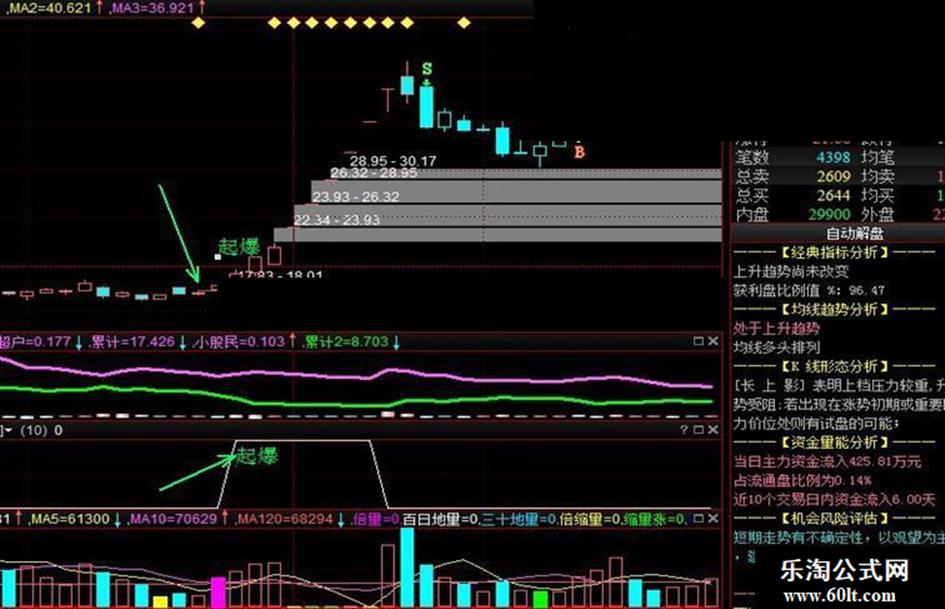Click the 【资金量能分析】 section heading
945x609 pixels.
pyautogui.click(x=835, y=443)
